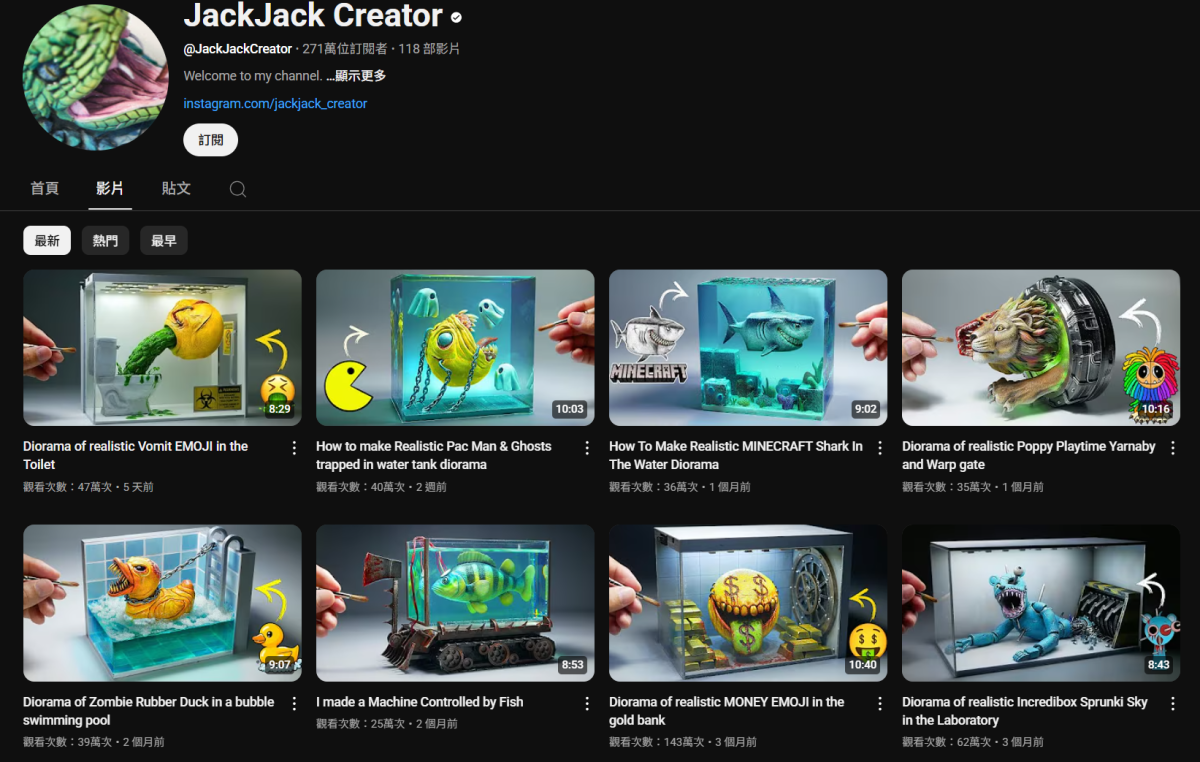Open more options for Incredibox Sprunki Sky video
1200x762 pixels.
pos(1173,704)
